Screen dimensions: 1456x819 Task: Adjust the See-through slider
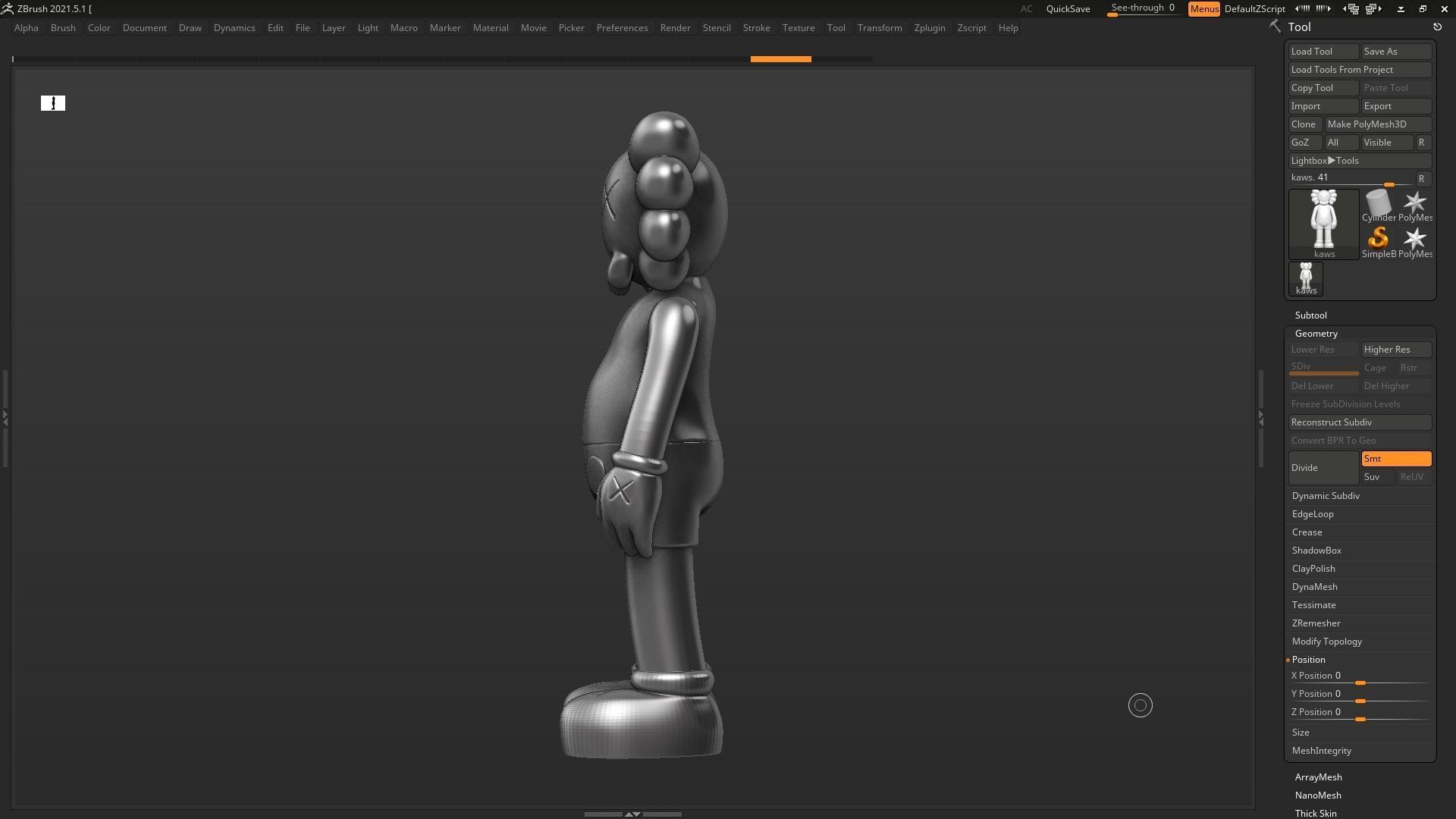click(x=1143, y=9)
